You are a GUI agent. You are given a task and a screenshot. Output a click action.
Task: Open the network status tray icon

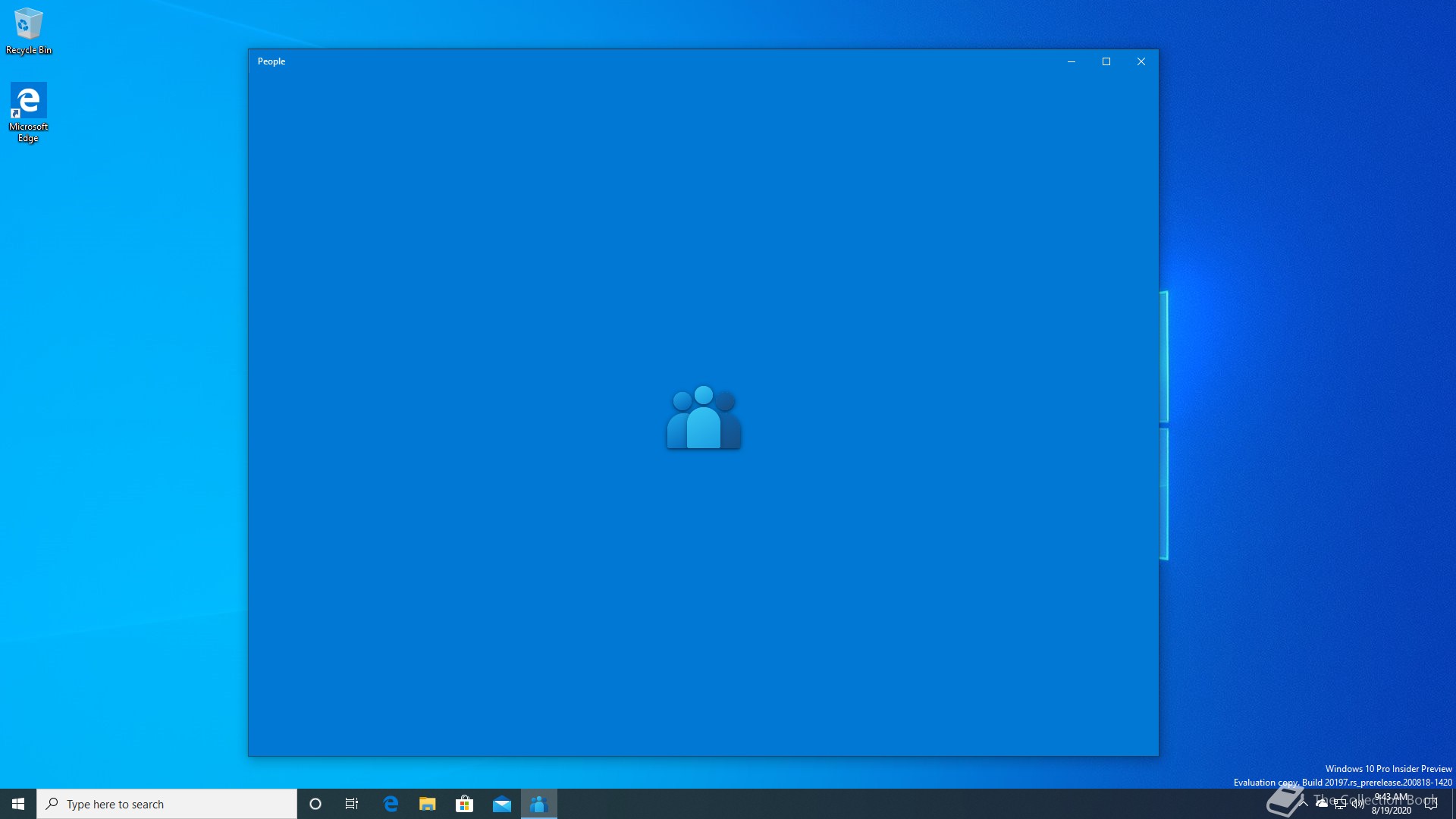(x=1340, y=805)
